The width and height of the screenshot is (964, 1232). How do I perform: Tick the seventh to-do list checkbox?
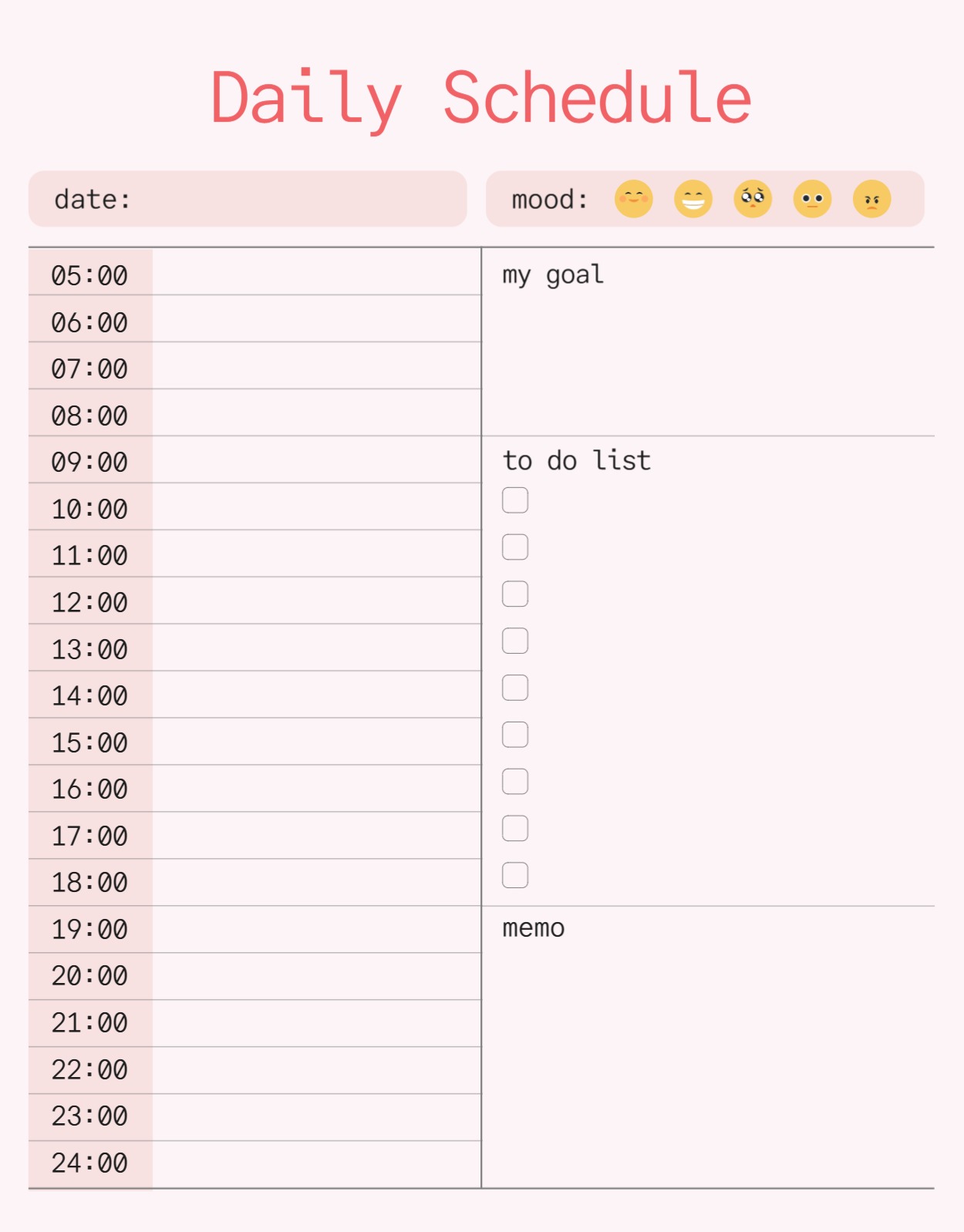click(x=515, y=782)
